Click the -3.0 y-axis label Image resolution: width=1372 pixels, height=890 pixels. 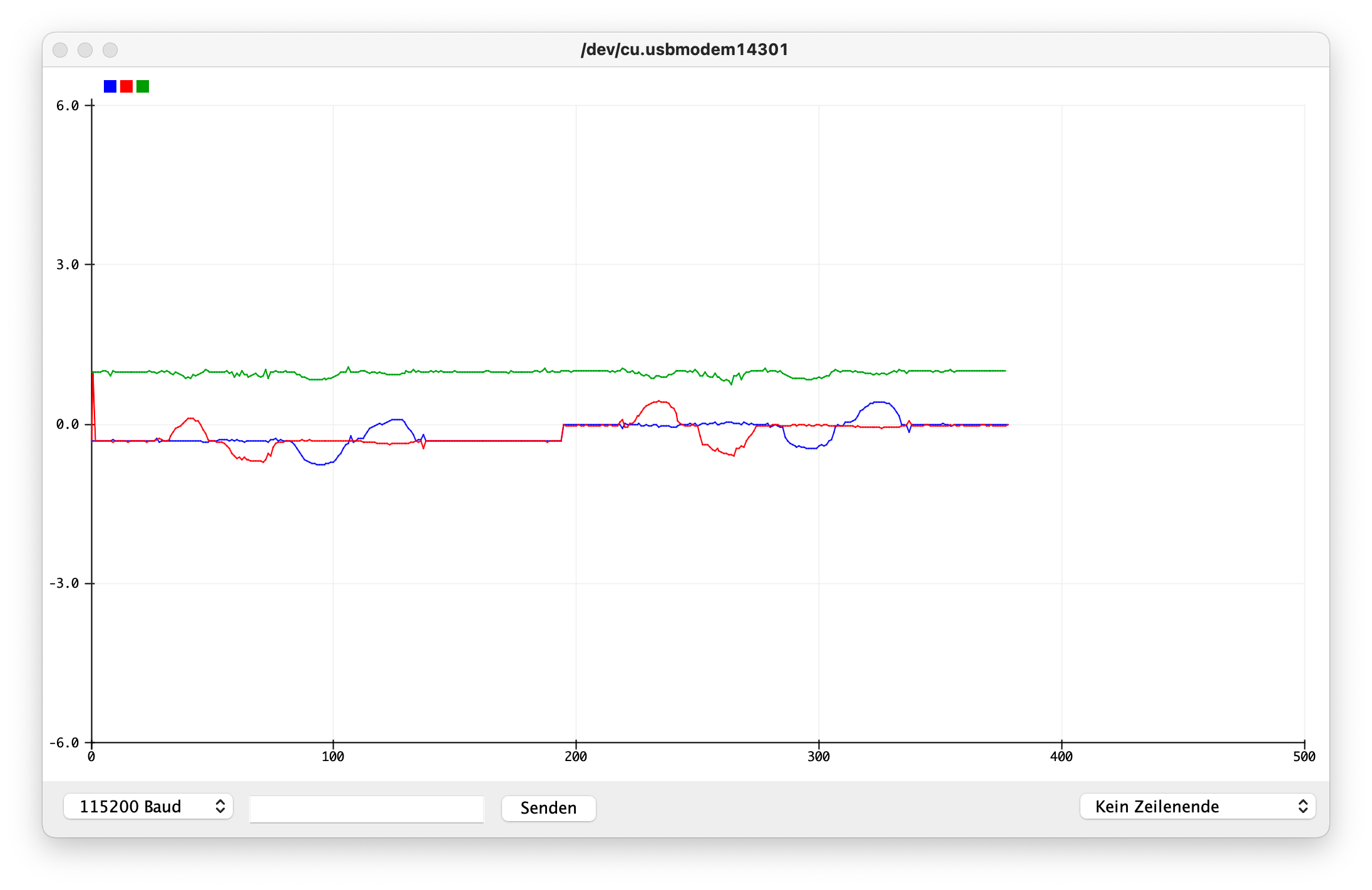point(64,583)
